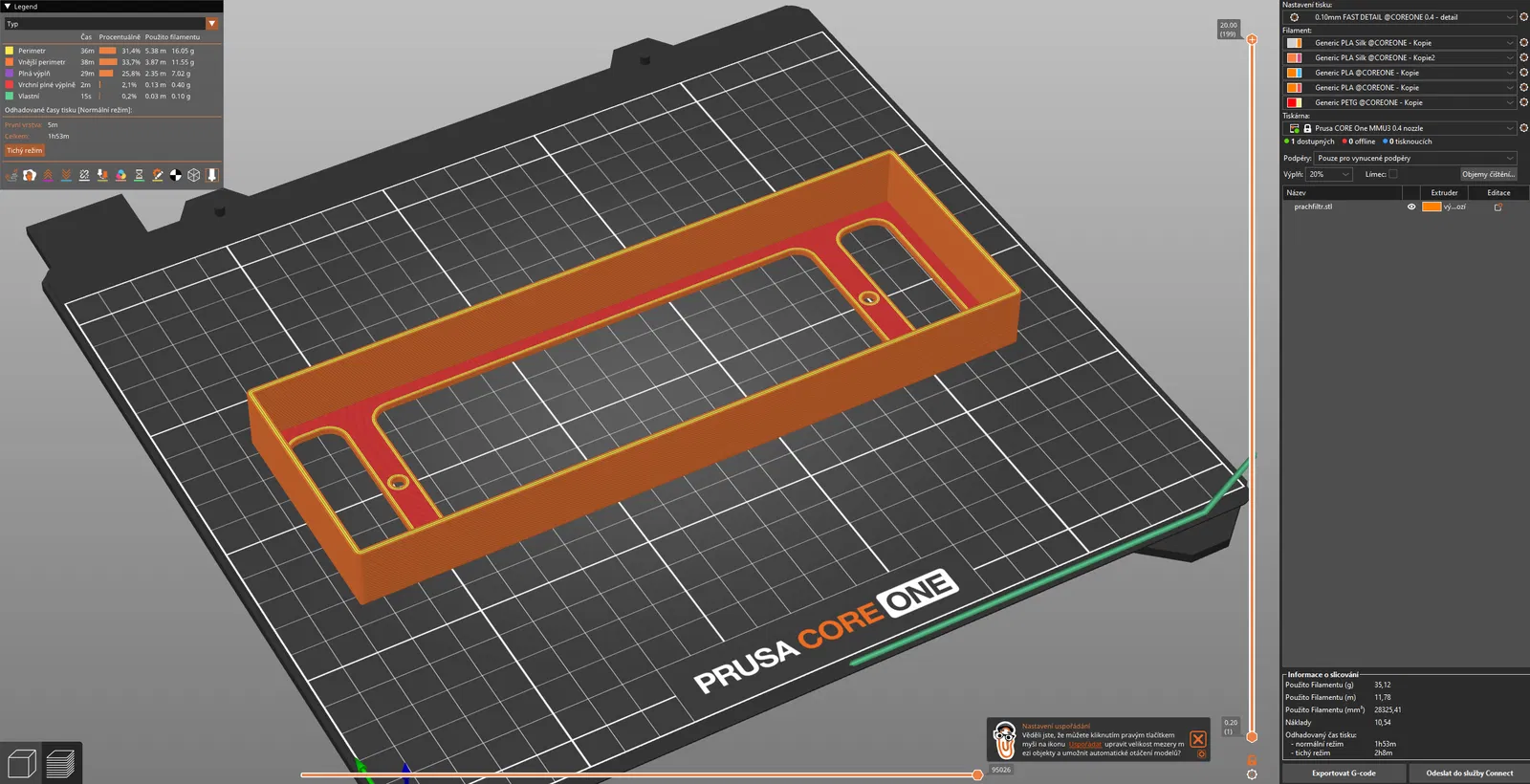
Task: Toggle color changes visibility icon
Action: click(x=120, y=175)
